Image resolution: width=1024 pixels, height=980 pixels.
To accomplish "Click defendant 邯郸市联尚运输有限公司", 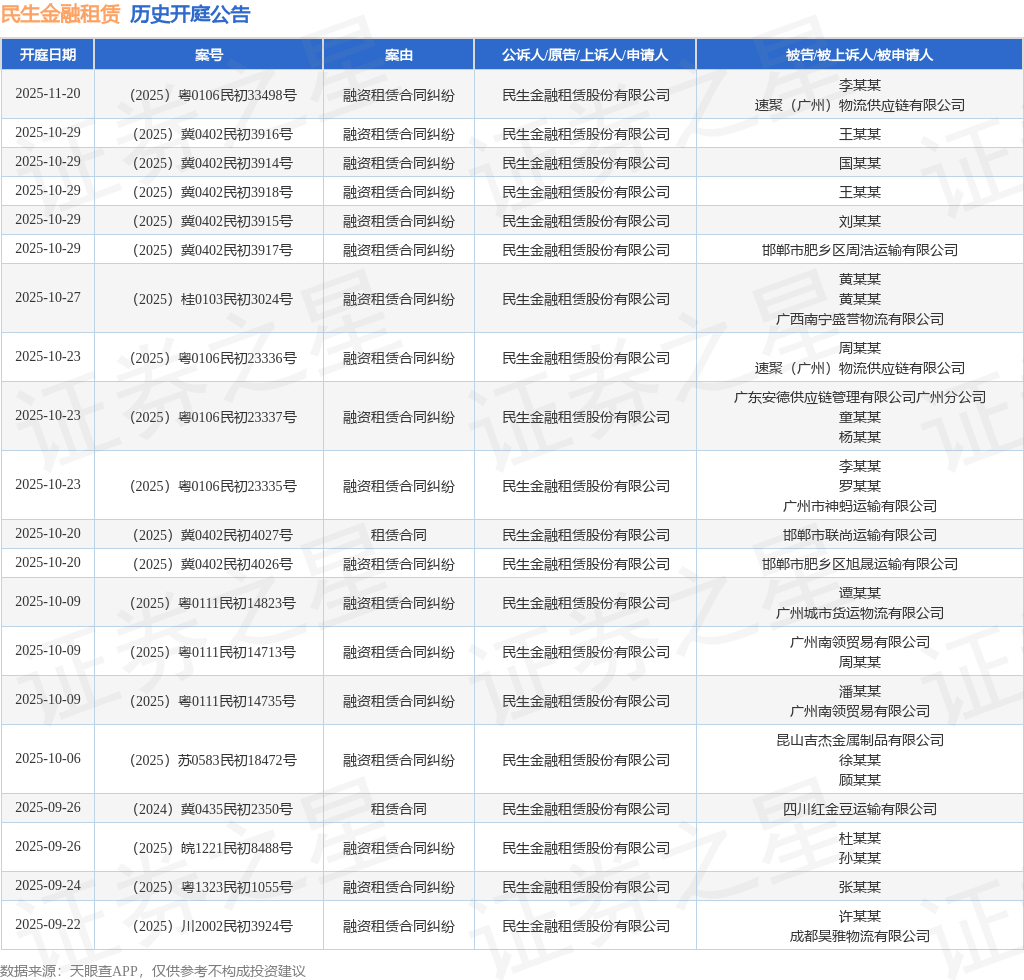I will click(859, 535).
